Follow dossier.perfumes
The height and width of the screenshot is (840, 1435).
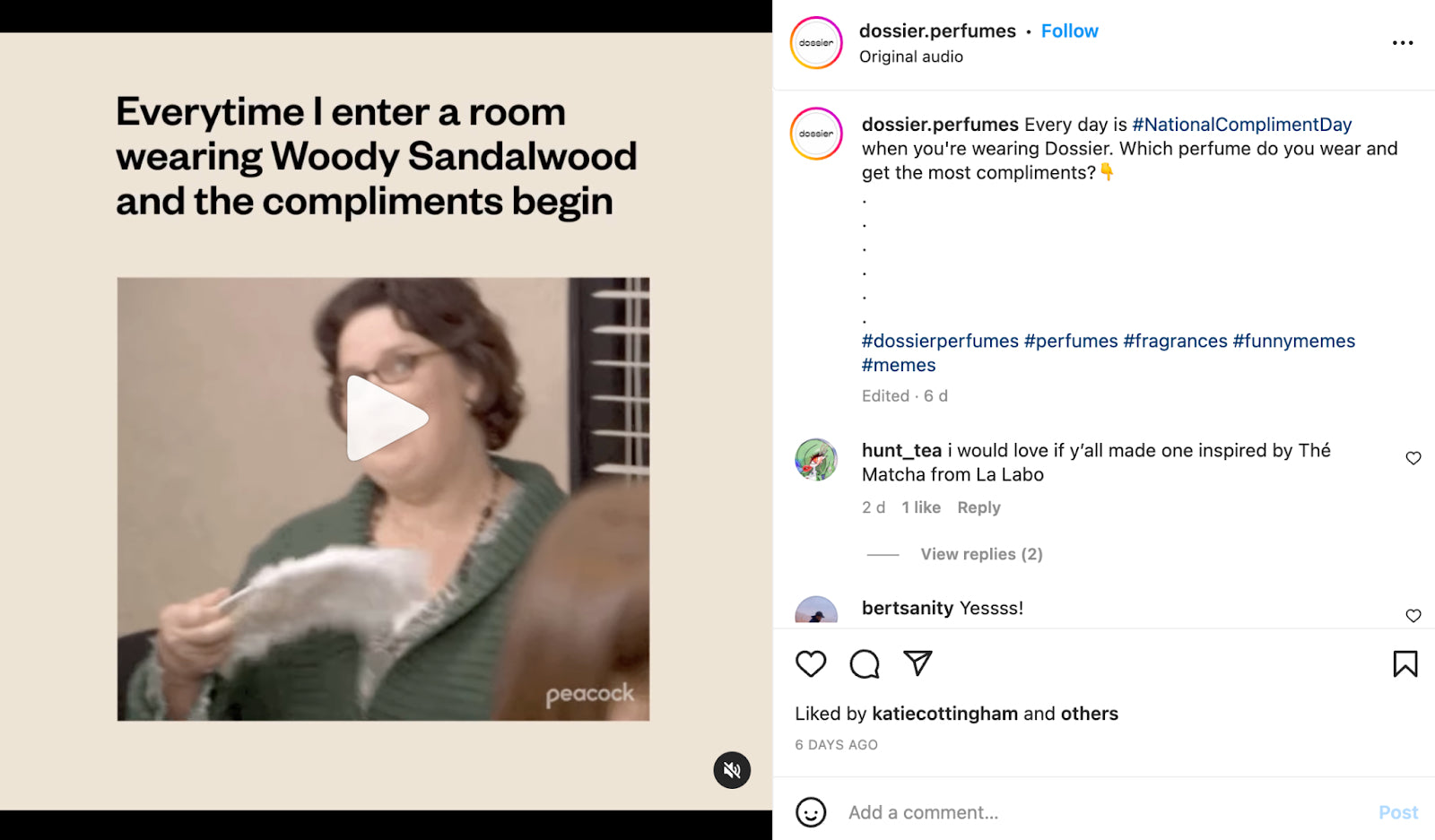pyautogui.click(x=1069, y=31)
